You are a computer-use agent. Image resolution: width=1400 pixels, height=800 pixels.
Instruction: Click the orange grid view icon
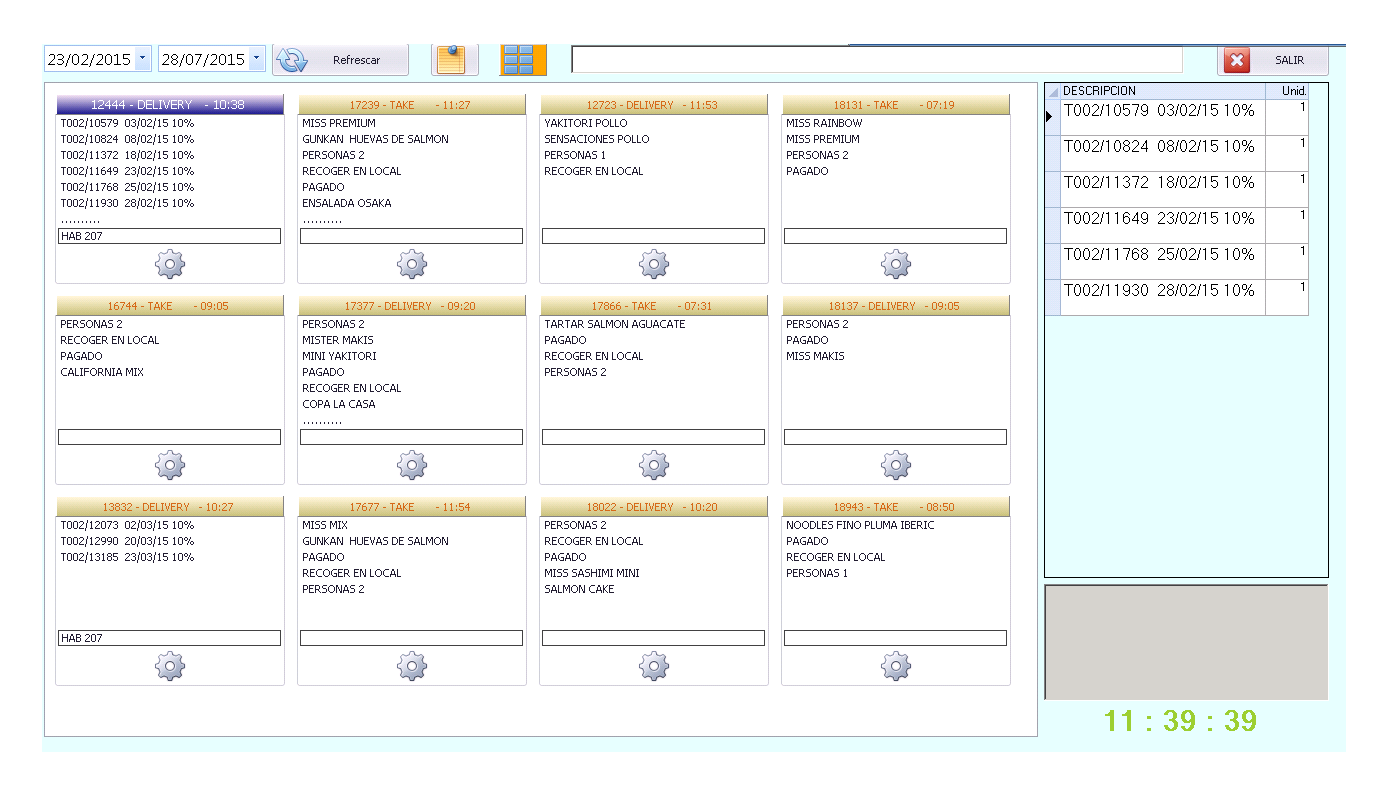(x=523, y=60)
